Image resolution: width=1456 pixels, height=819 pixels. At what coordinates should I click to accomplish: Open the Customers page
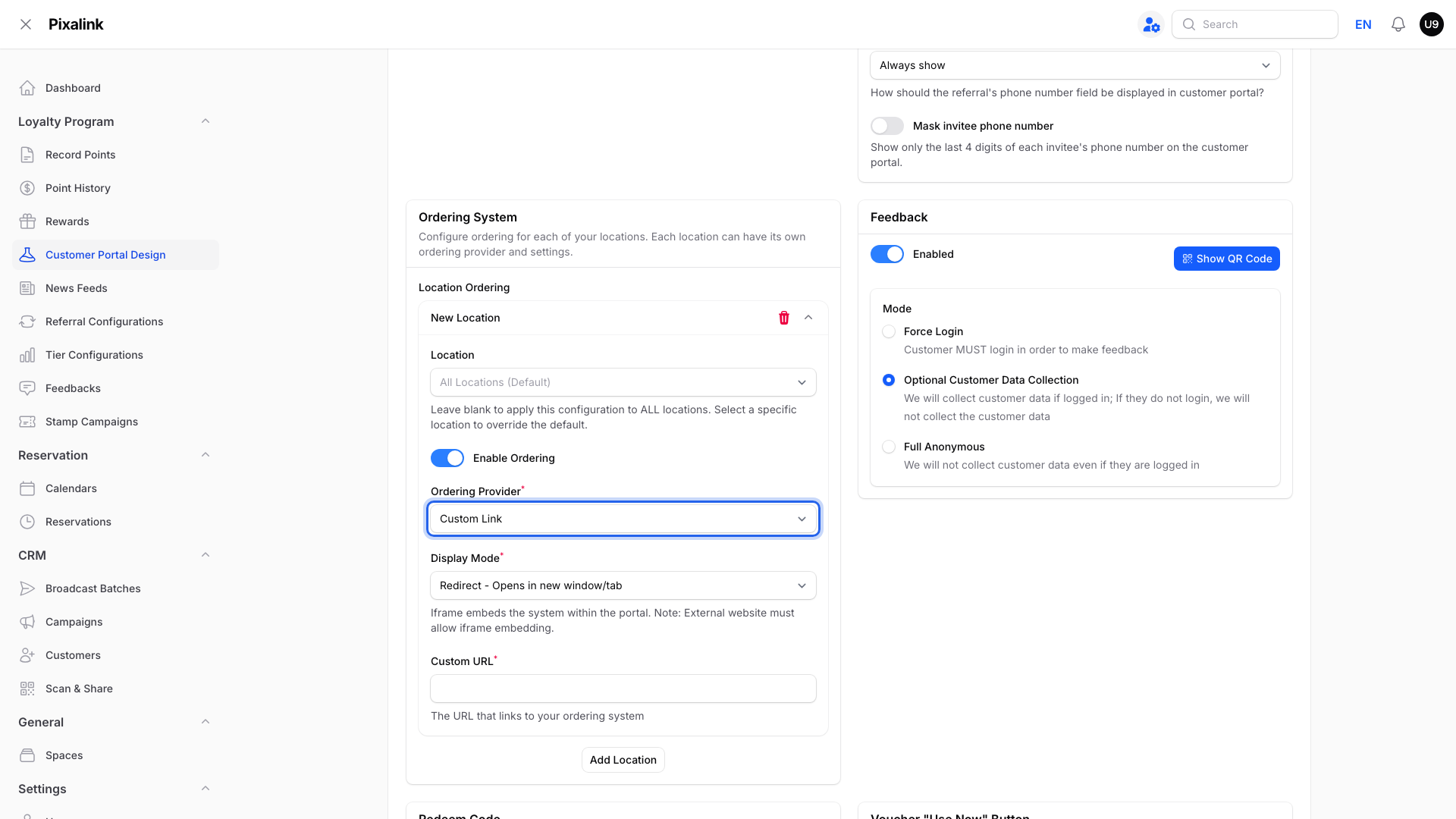pyautogui.click(x=115, y=655)
